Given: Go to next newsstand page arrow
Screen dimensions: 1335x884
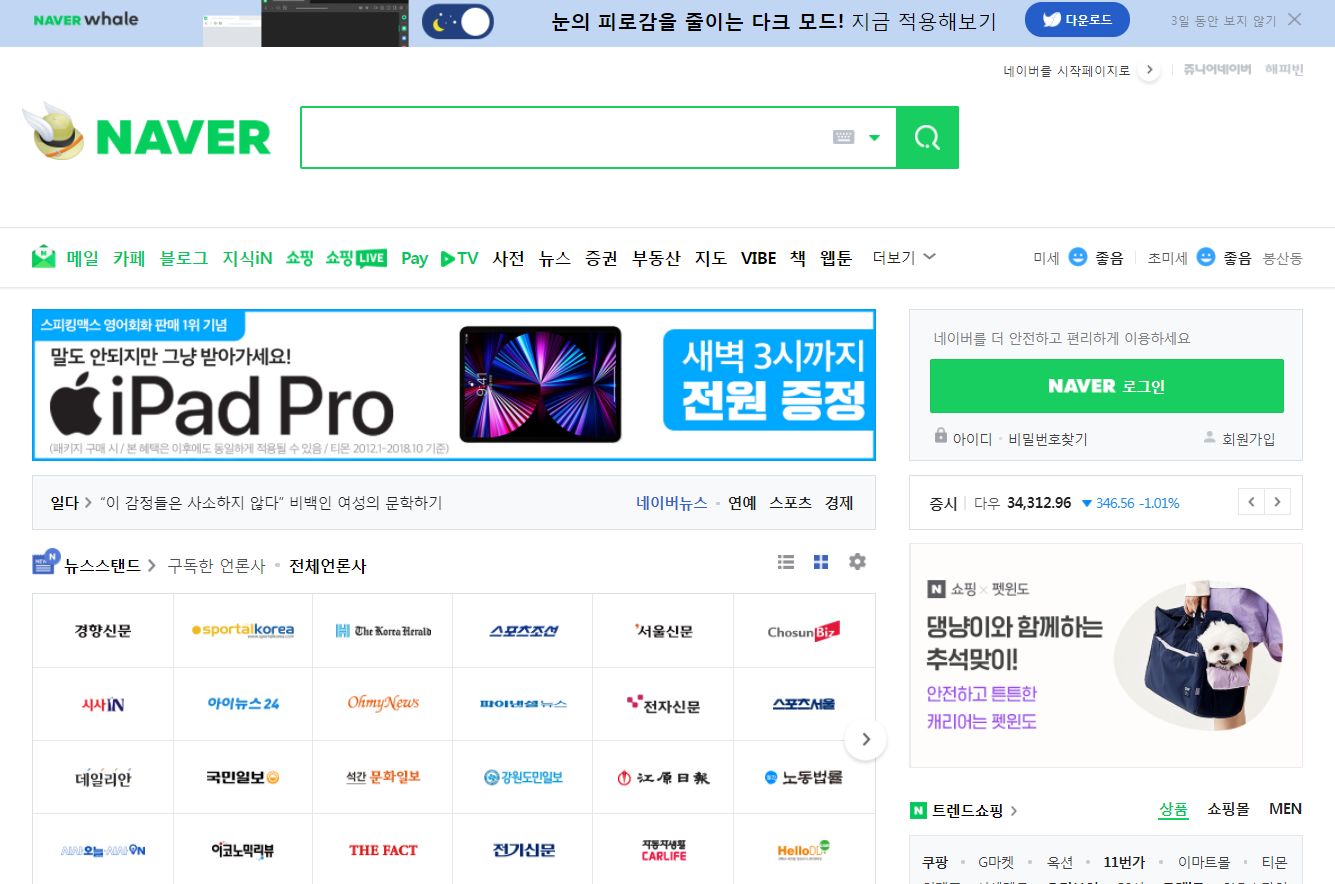Looking at the screenshot, I should pyautogui.click(x=866, y=740).
